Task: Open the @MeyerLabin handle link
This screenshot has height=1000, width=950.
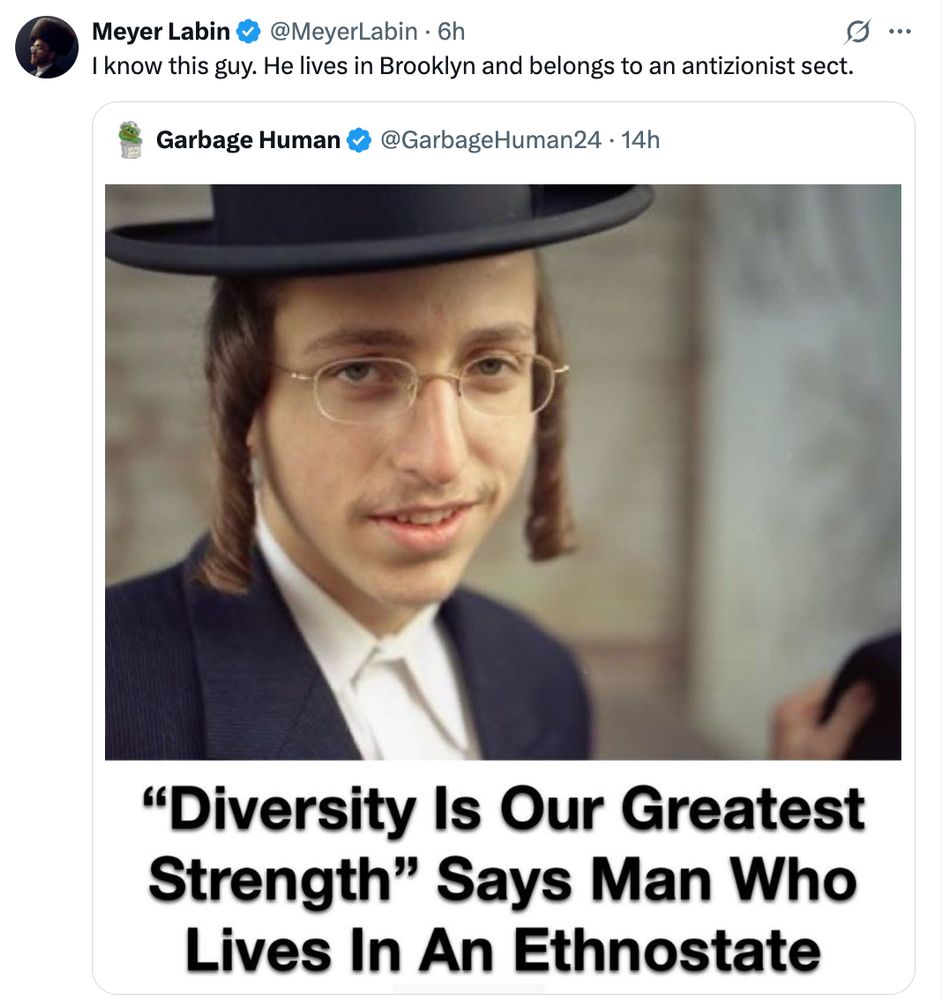Action: [344, 31]
